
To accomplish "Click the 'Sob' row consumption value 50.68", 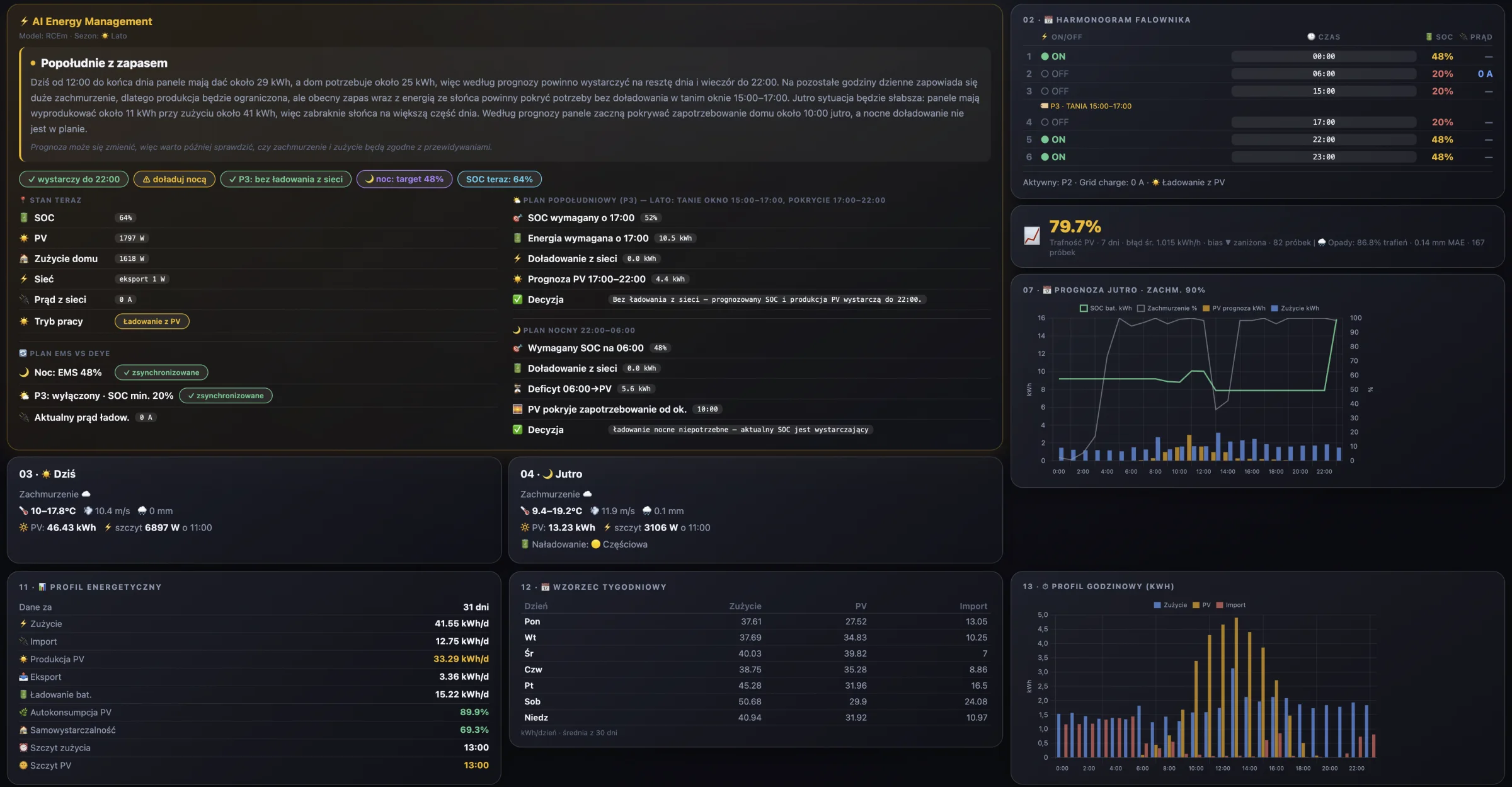I will pos(750,701).
